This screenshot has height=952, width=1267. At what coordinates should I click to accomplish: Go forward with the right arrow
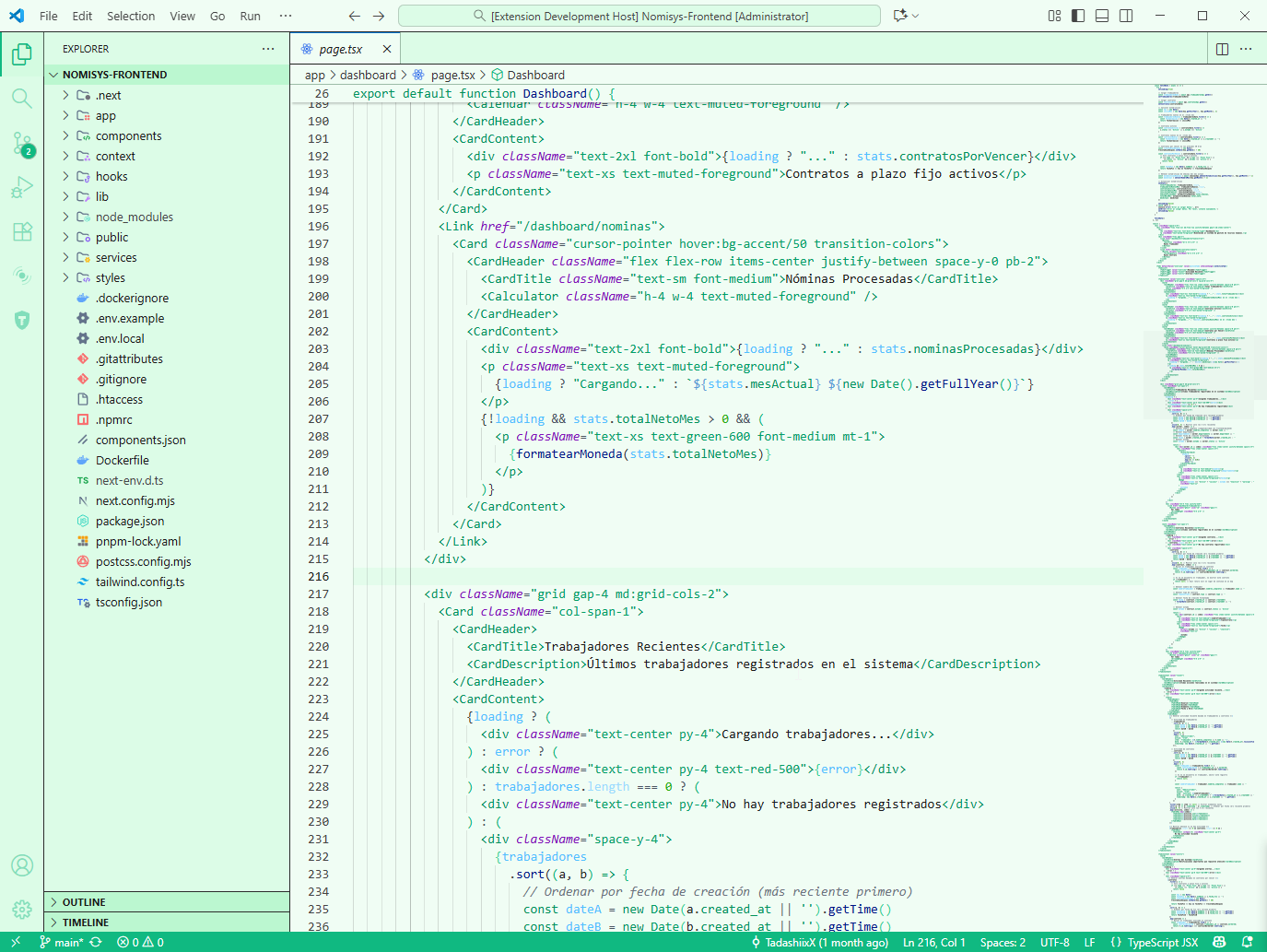379,16
